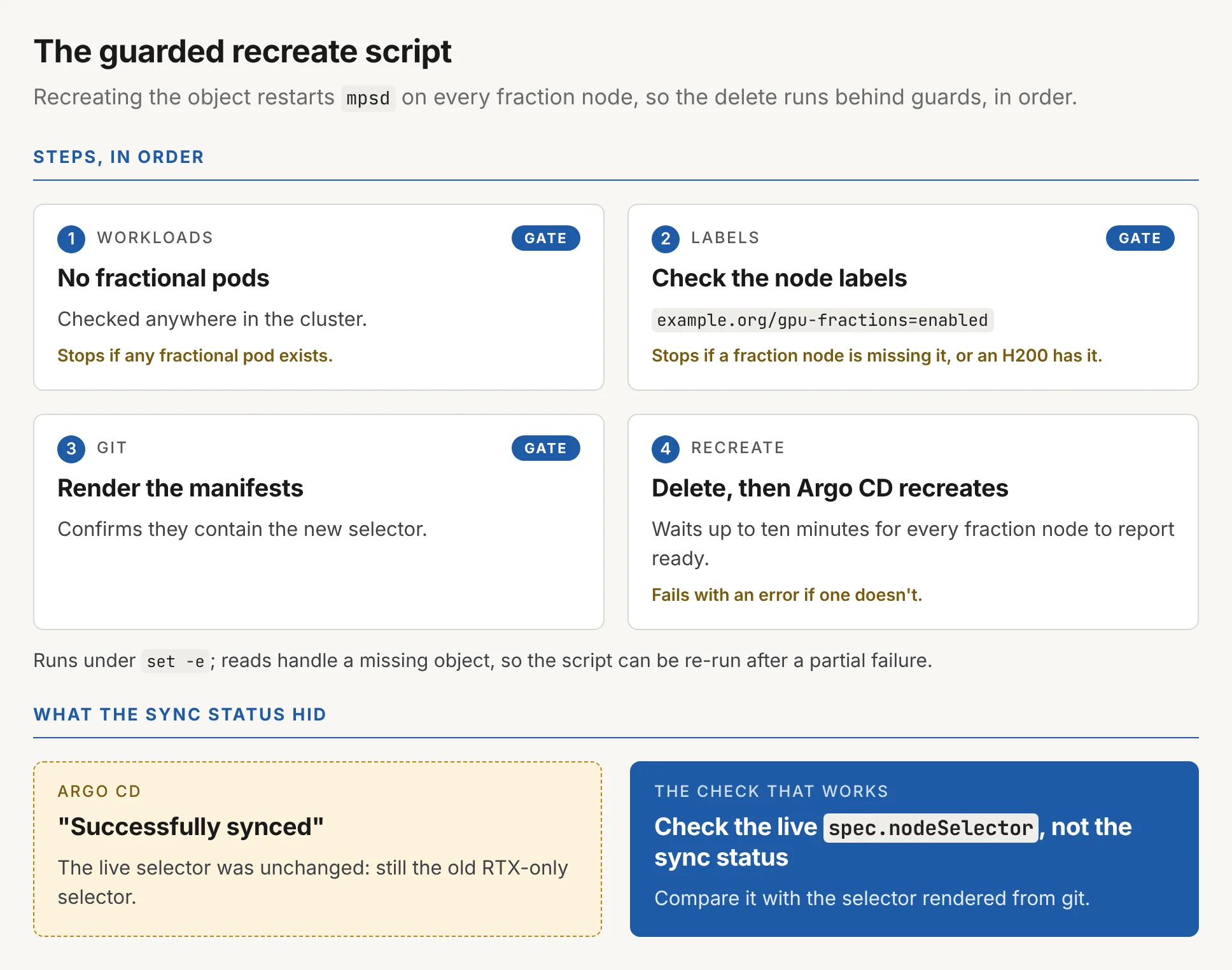Click the 'sync status' words in blue card
The width and height of the screenshot is (1232, 970).
[x=721, y=857]
